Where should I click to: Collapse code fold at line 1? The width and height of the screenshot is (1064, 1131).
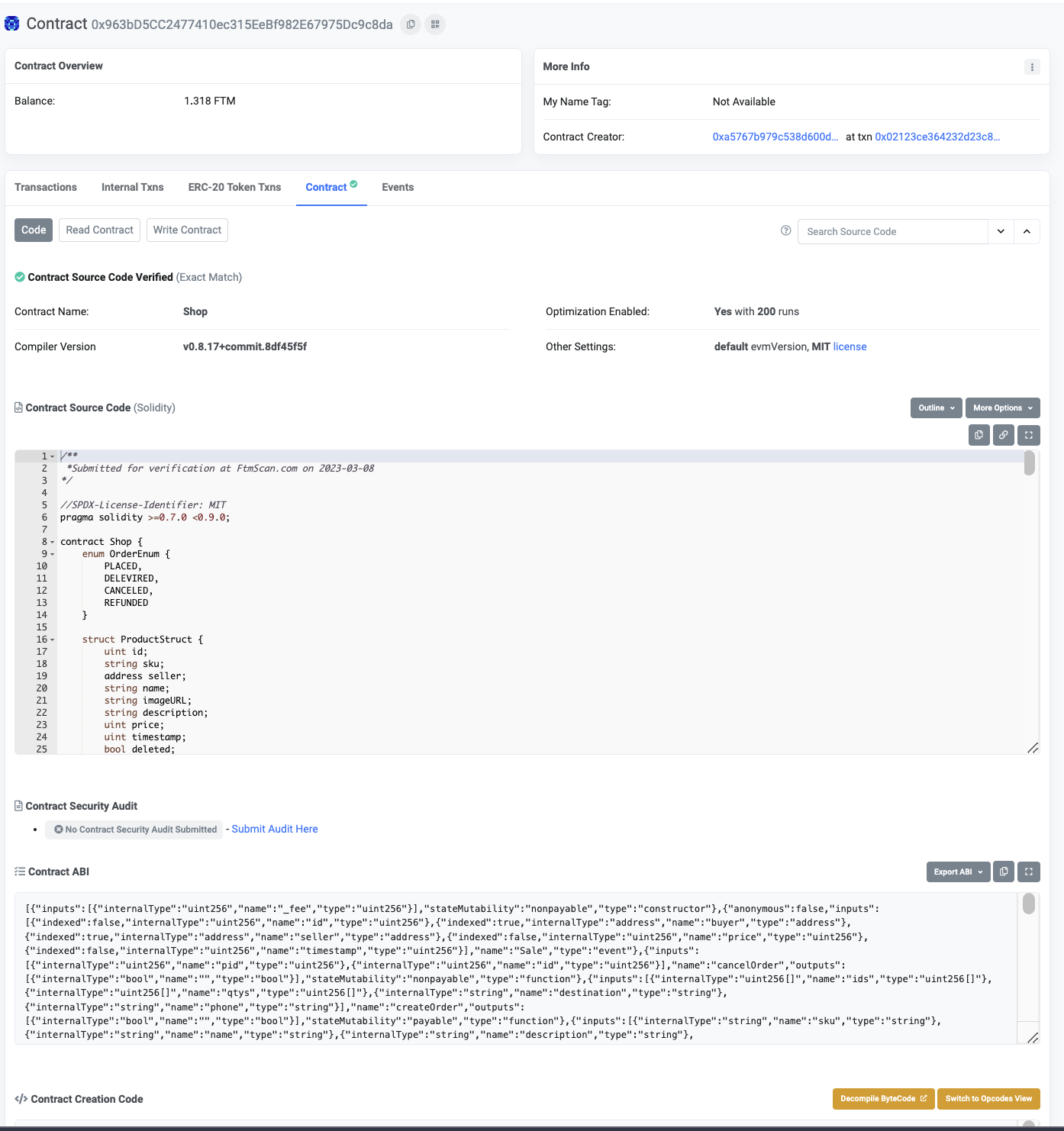click(53, 456)
